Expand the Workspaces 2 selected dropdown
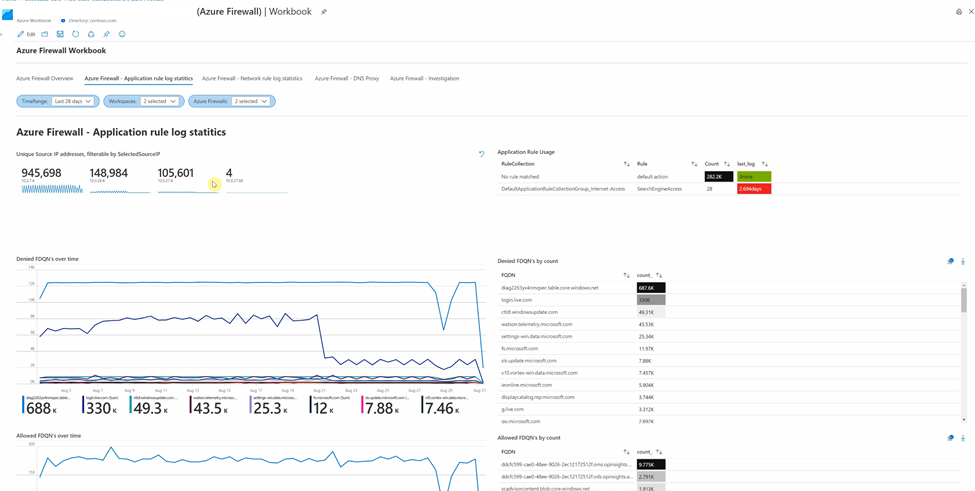 (160, 101)
